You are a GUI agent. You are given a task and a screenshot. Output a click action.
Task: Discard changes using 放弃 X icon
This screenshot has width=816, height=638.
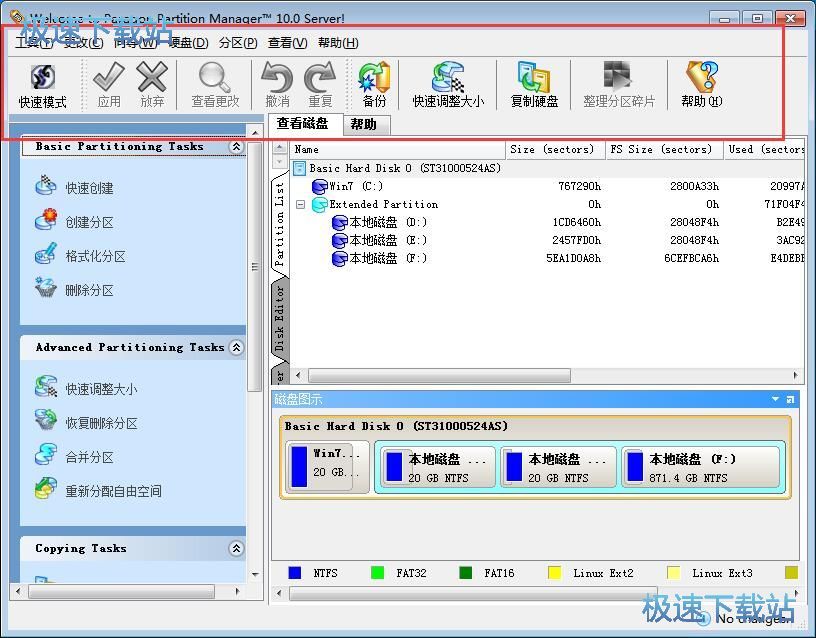[152, 85]
